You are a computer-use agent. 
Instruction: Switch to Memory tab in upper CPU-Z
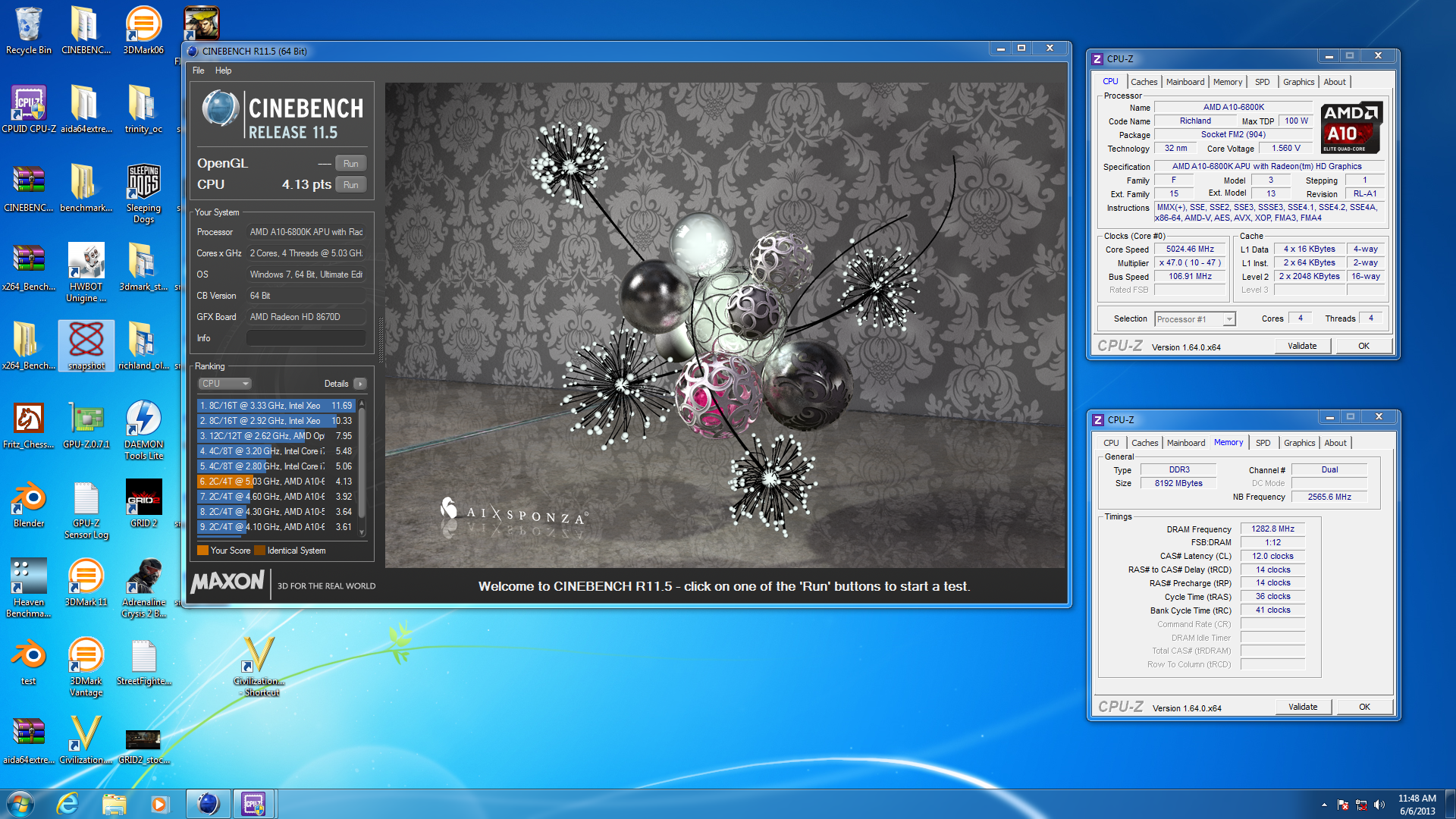click(1227, 82)
